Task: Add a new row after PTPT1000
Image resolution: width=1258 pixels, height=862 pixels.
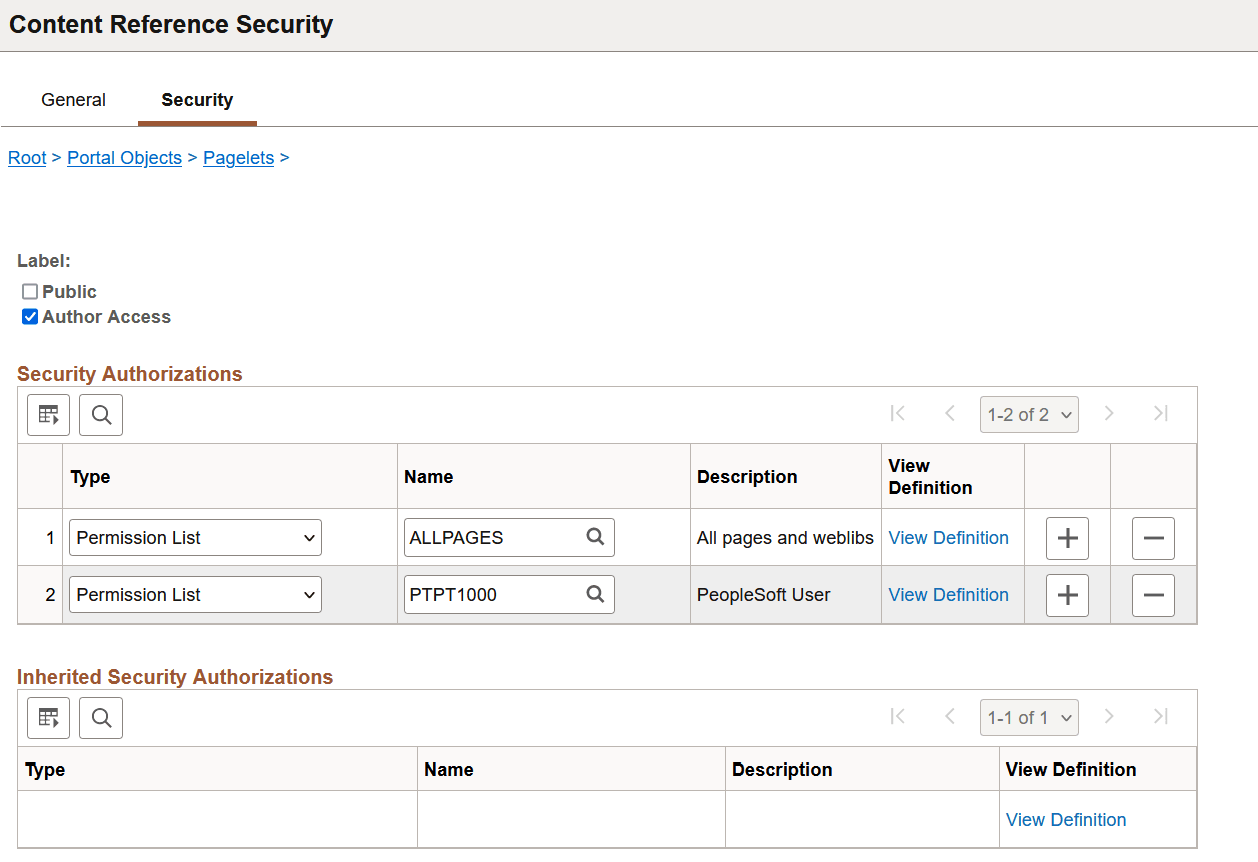Action: (x=1066, y=594)
